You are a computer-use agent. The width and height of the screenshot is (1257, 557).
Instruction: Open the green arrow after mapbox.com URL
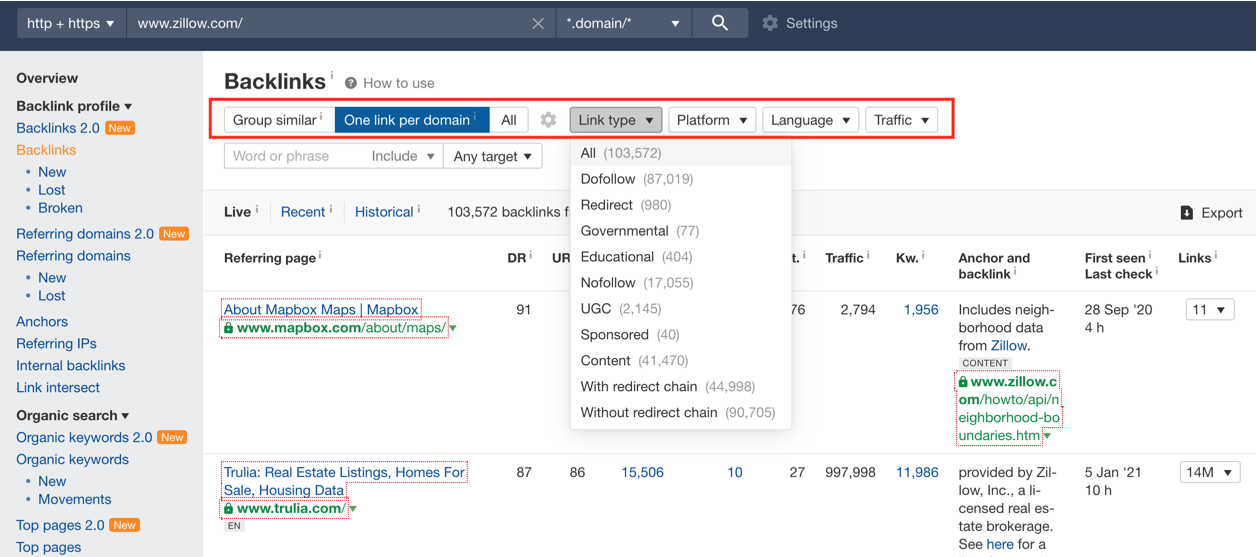453,329
